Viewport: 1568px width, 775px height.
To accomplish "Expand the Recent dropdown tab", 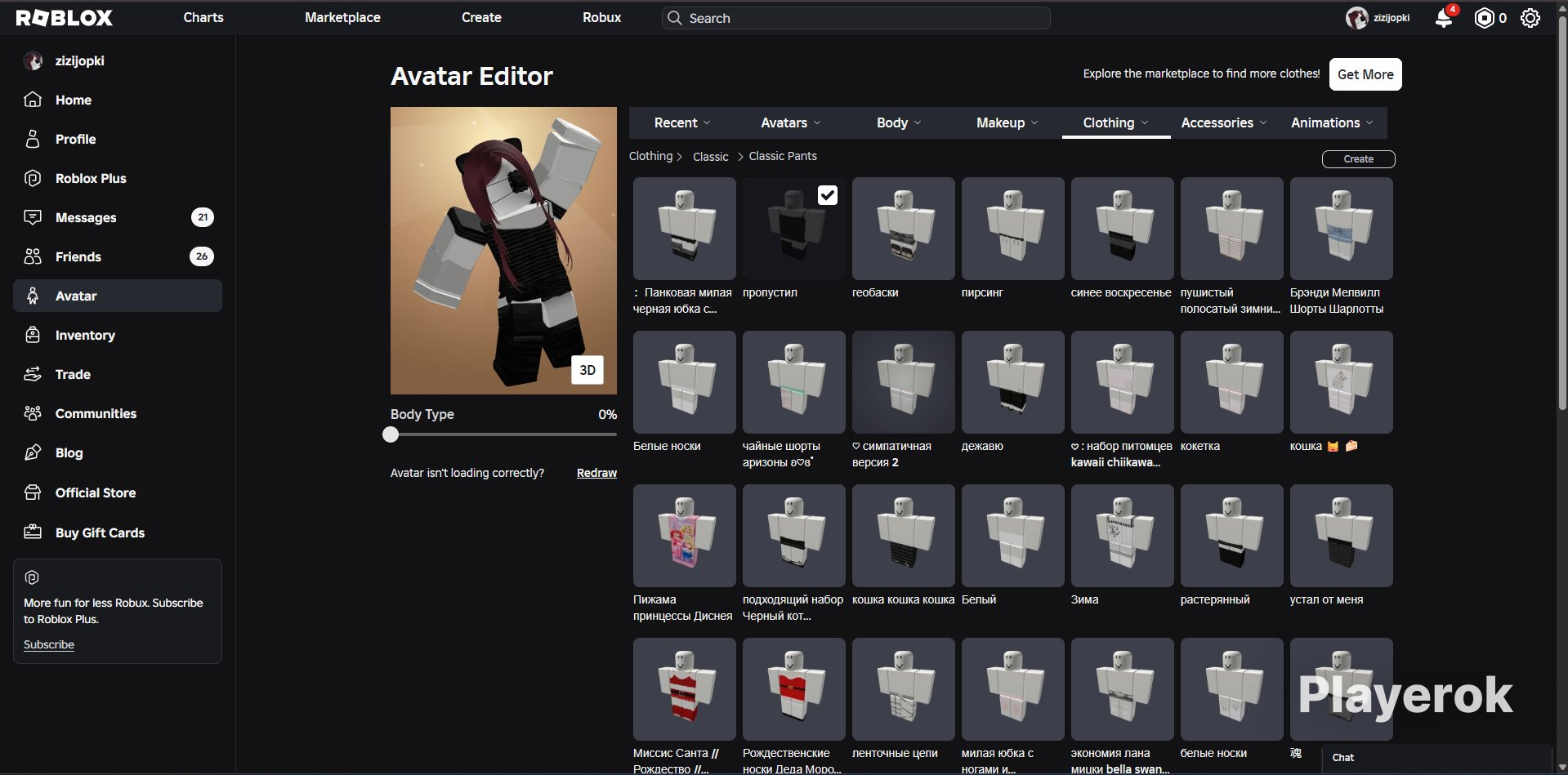I will point(682,122).
